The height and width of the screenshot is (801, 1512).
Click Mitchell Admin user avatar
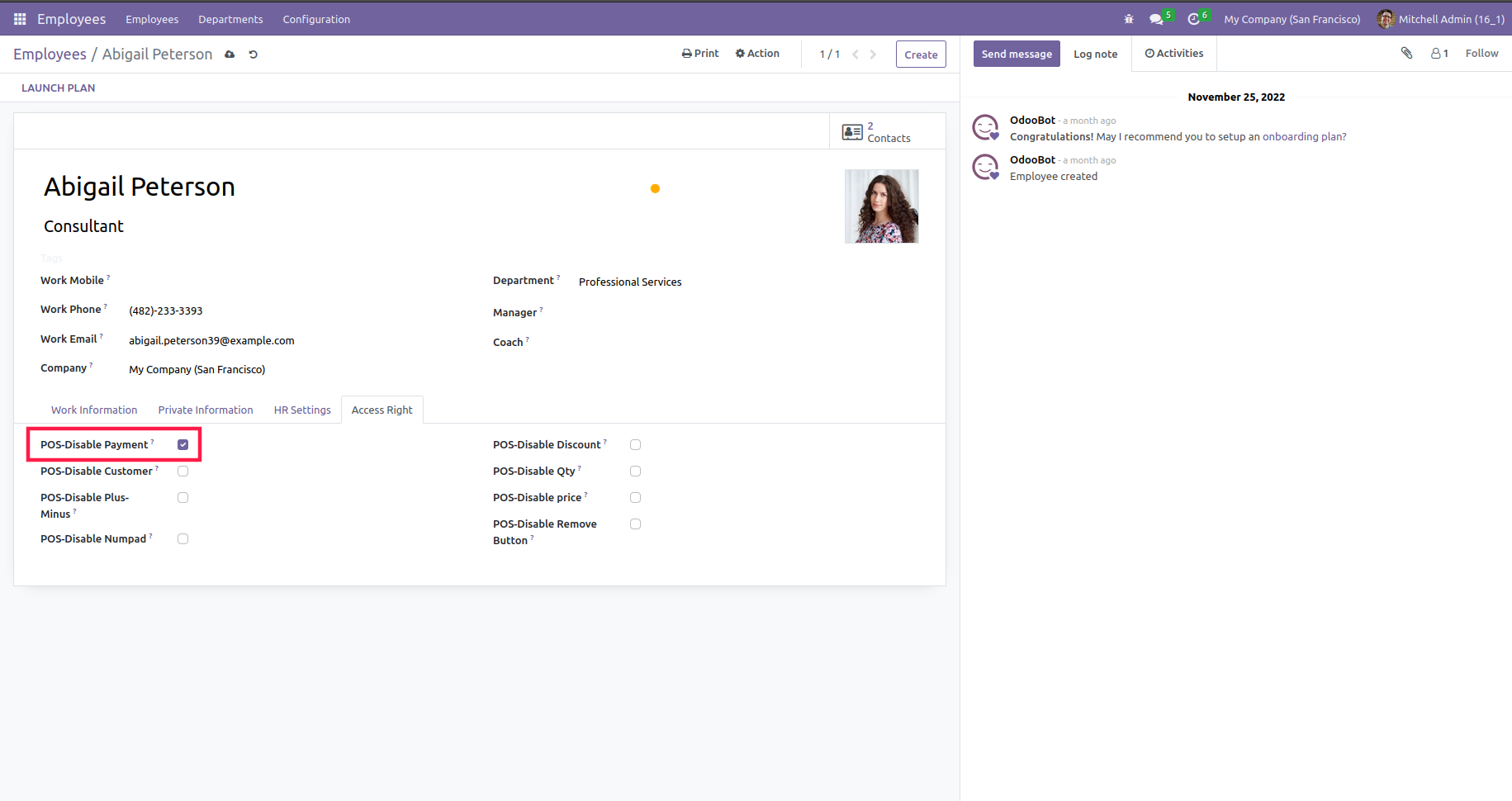click(x=1386, y=19)
